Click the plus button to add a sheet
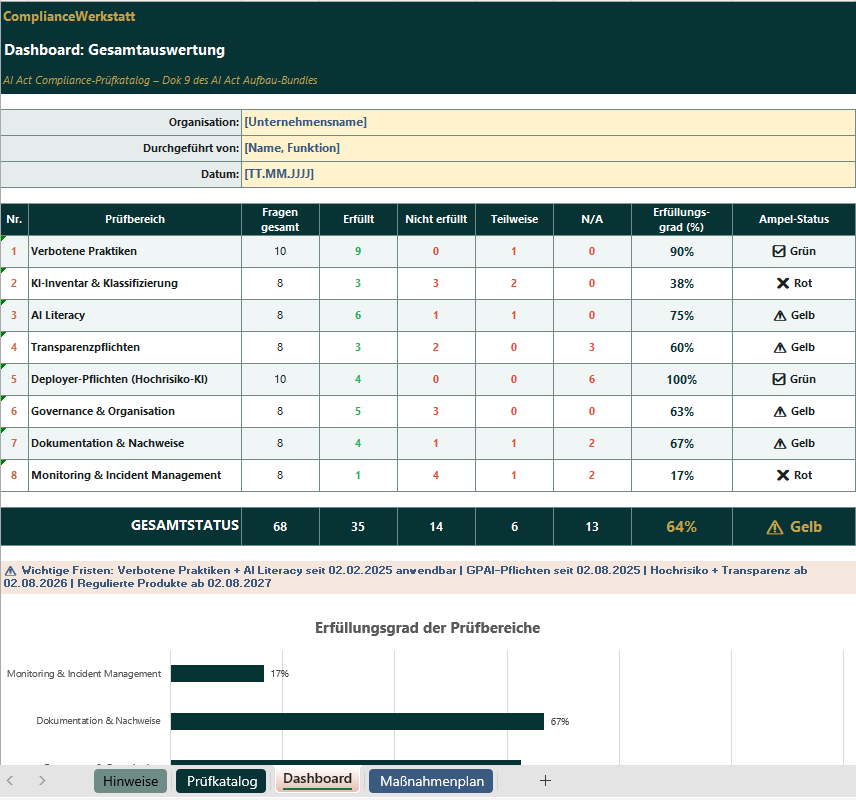Screen dimensions: 856x800 (545, 779)
